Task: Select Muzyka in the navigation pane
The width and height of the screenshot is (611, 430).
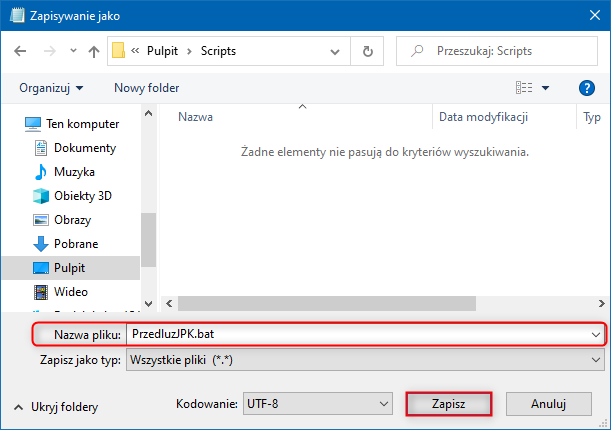Action: 74,172
